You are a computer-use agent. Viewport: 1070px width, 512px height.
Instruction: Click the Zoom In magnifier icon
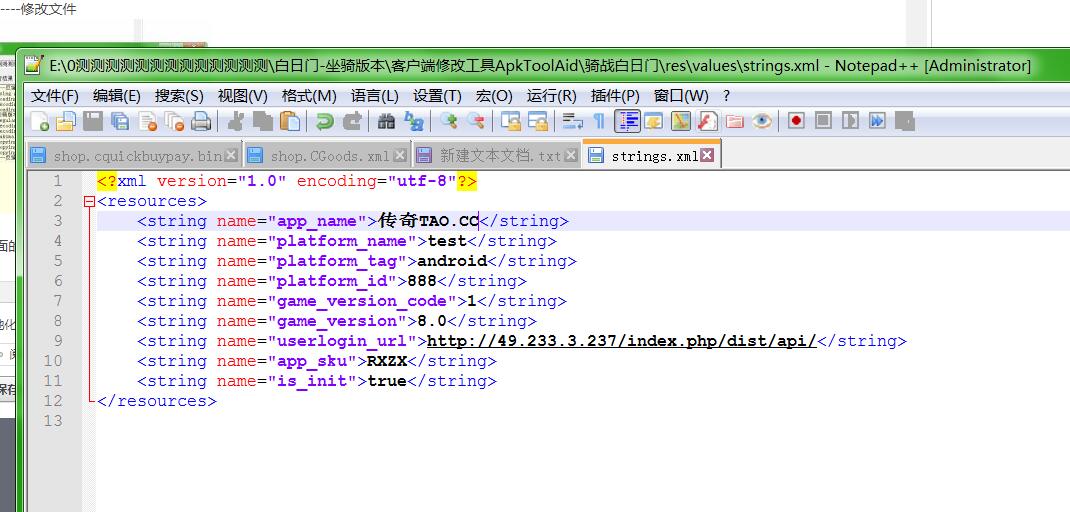449,121
